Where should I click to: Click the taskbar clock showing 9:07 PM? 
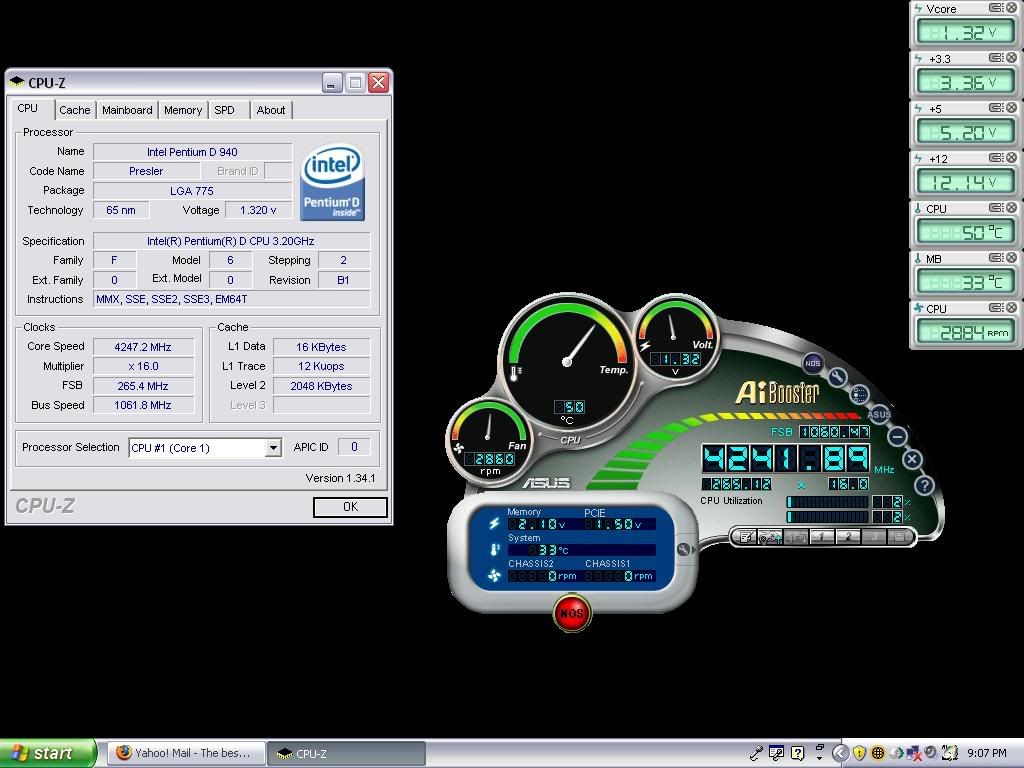(x=987, y=753)
